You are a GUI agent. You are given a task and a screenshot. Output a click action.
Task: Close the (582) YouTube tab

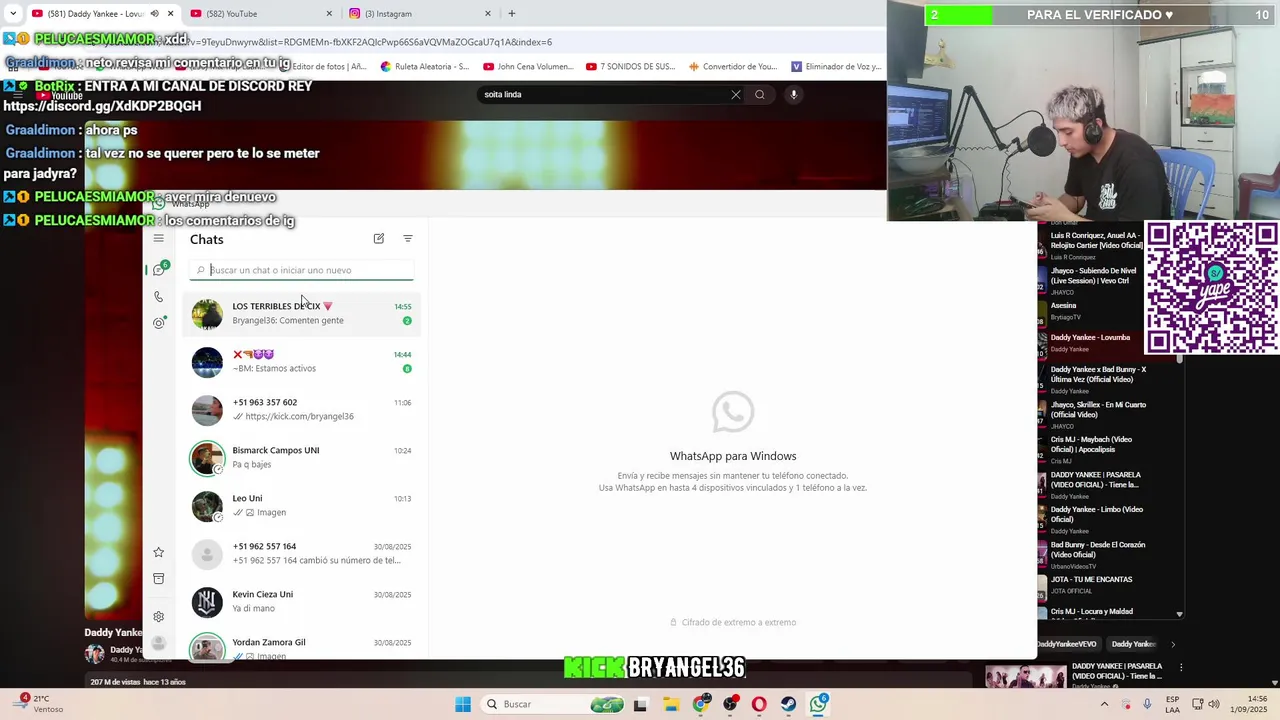[329, 14]
